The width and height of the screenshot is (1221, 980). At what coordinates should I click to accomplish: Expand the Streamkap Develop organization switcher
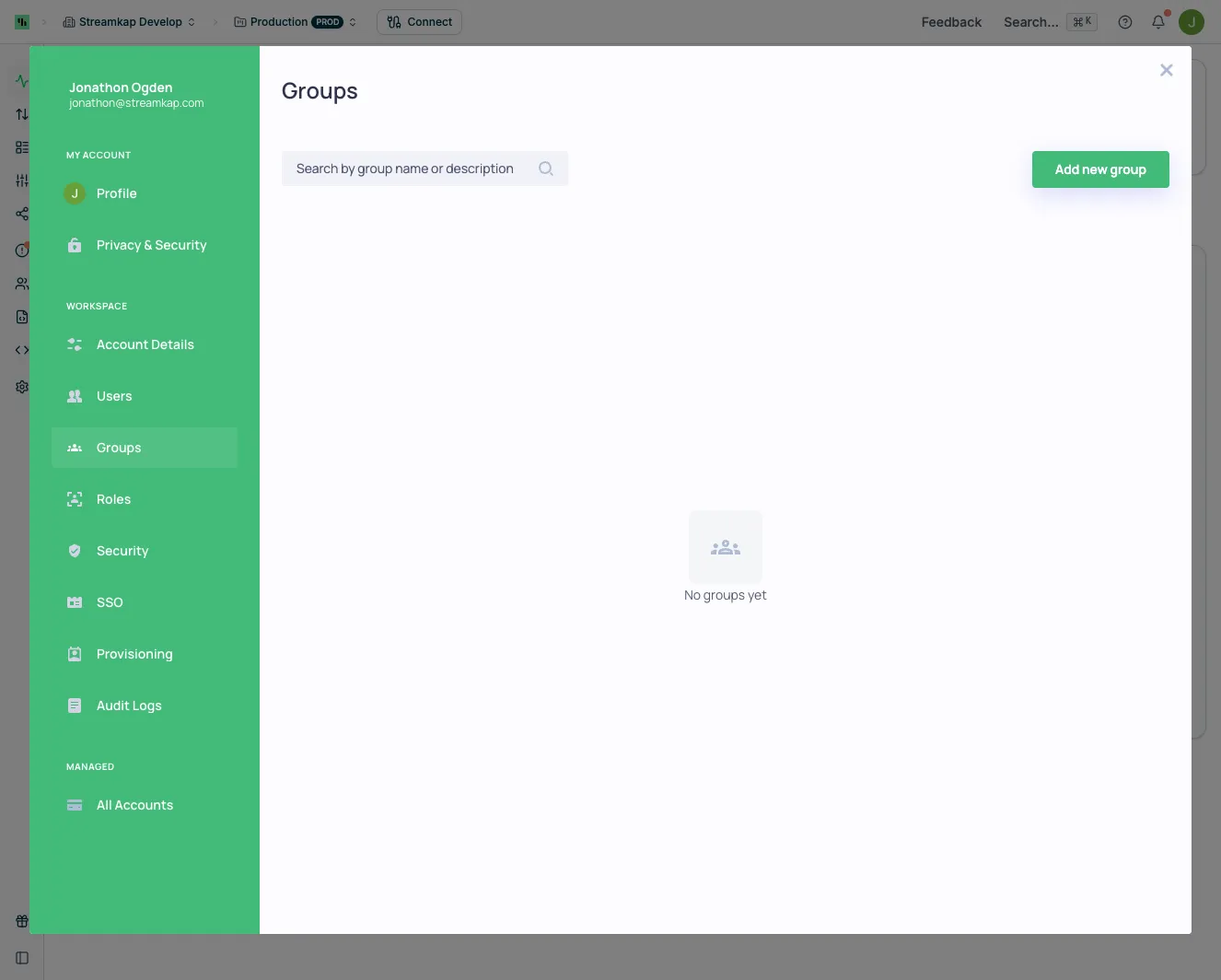pyautogui.click(x=129, y=22)
